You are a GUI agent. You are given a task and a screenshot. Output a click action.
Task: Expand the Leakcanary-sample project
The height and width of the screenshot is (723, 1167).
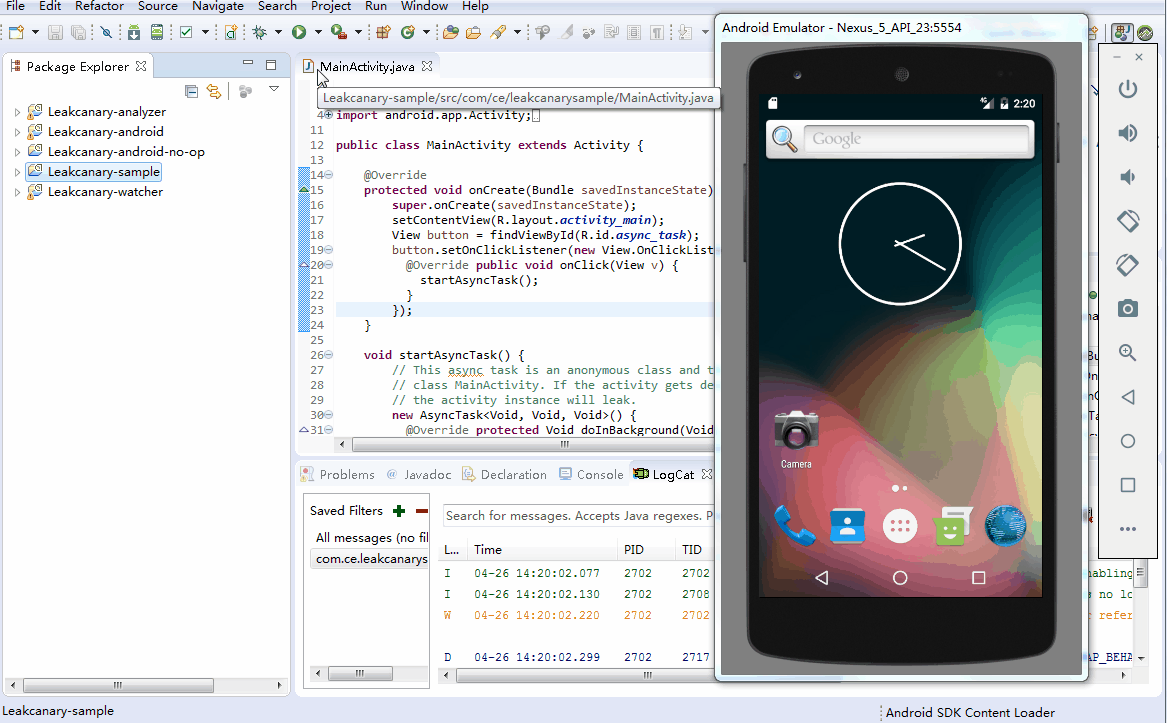coord(17,172)
